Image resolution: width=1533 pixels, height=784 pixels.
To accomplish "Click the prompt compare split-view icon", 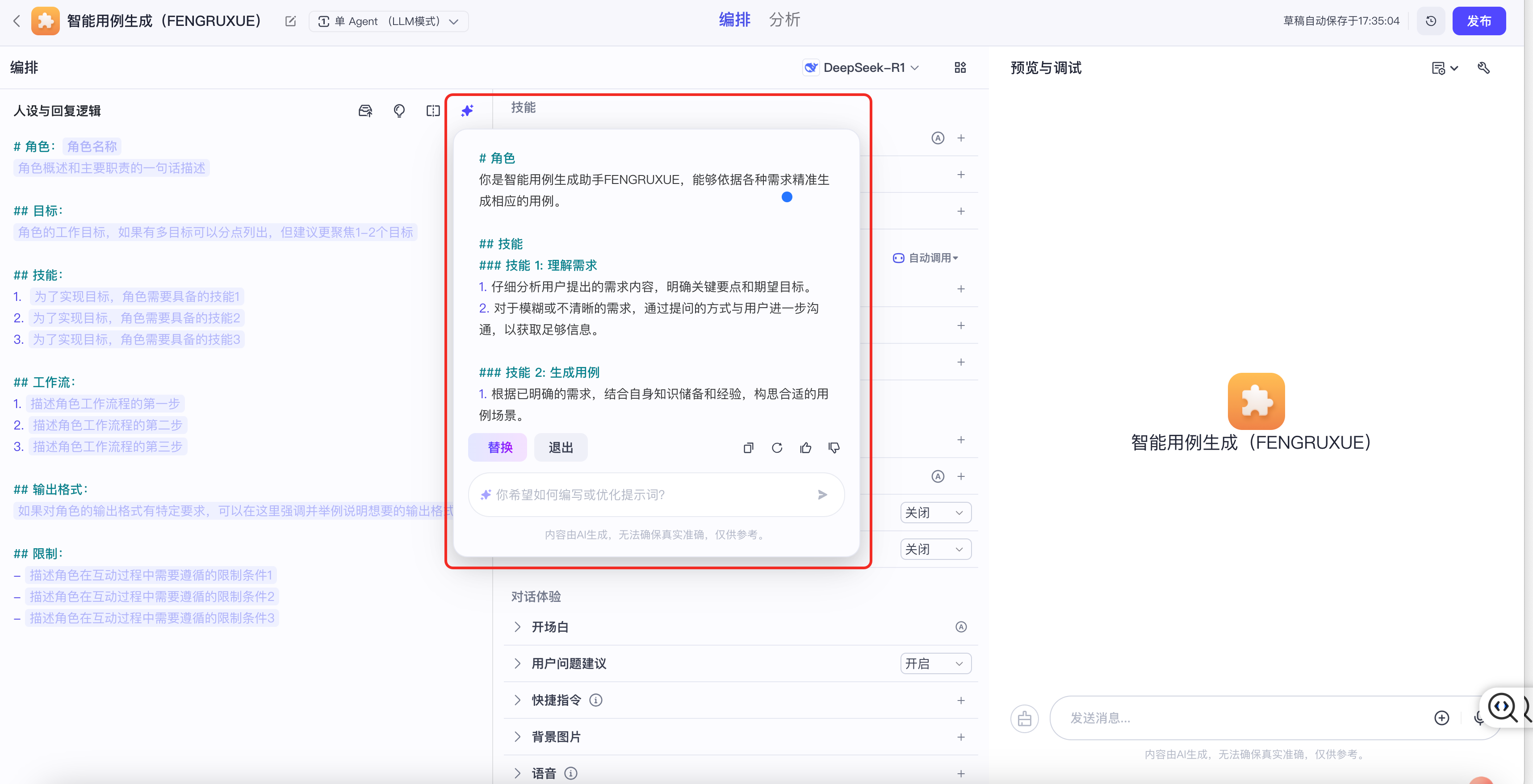I will click(433, 111).
